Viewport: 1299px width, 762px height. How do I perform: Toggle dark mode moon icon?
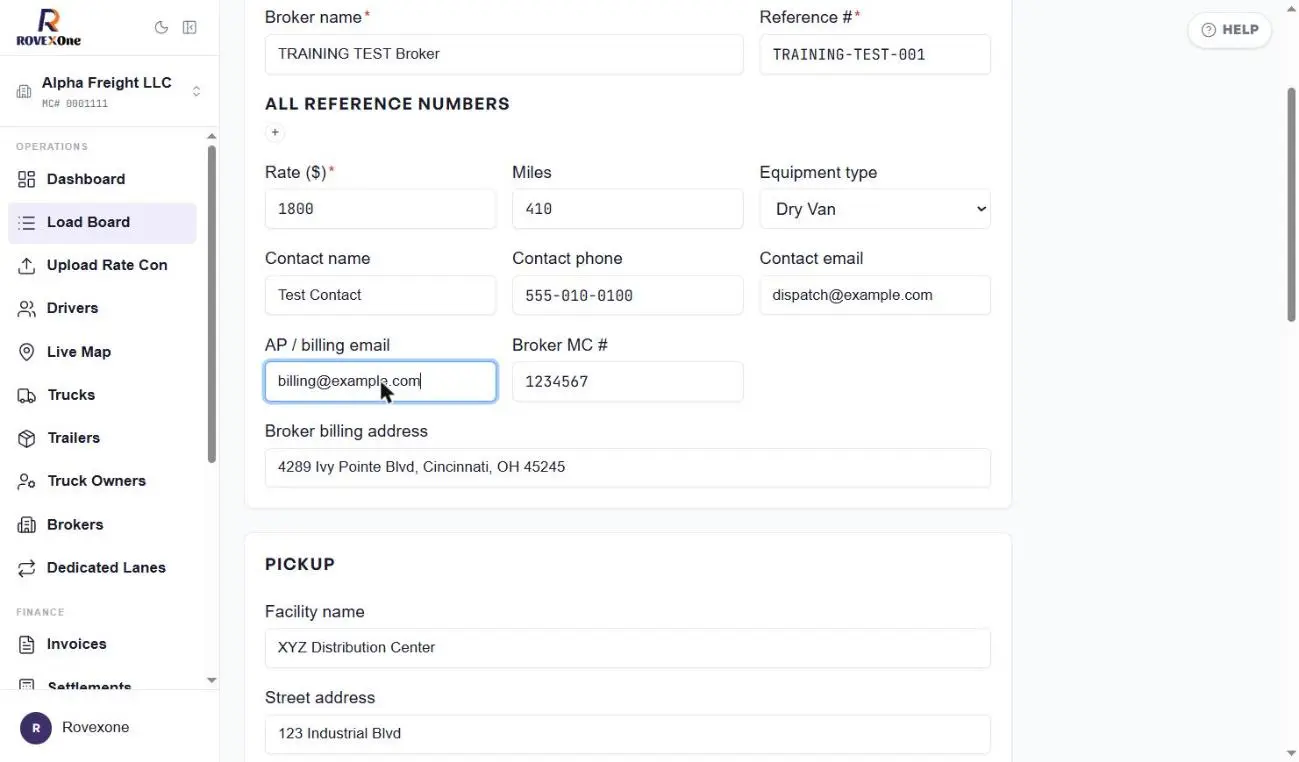pos(161,28)
